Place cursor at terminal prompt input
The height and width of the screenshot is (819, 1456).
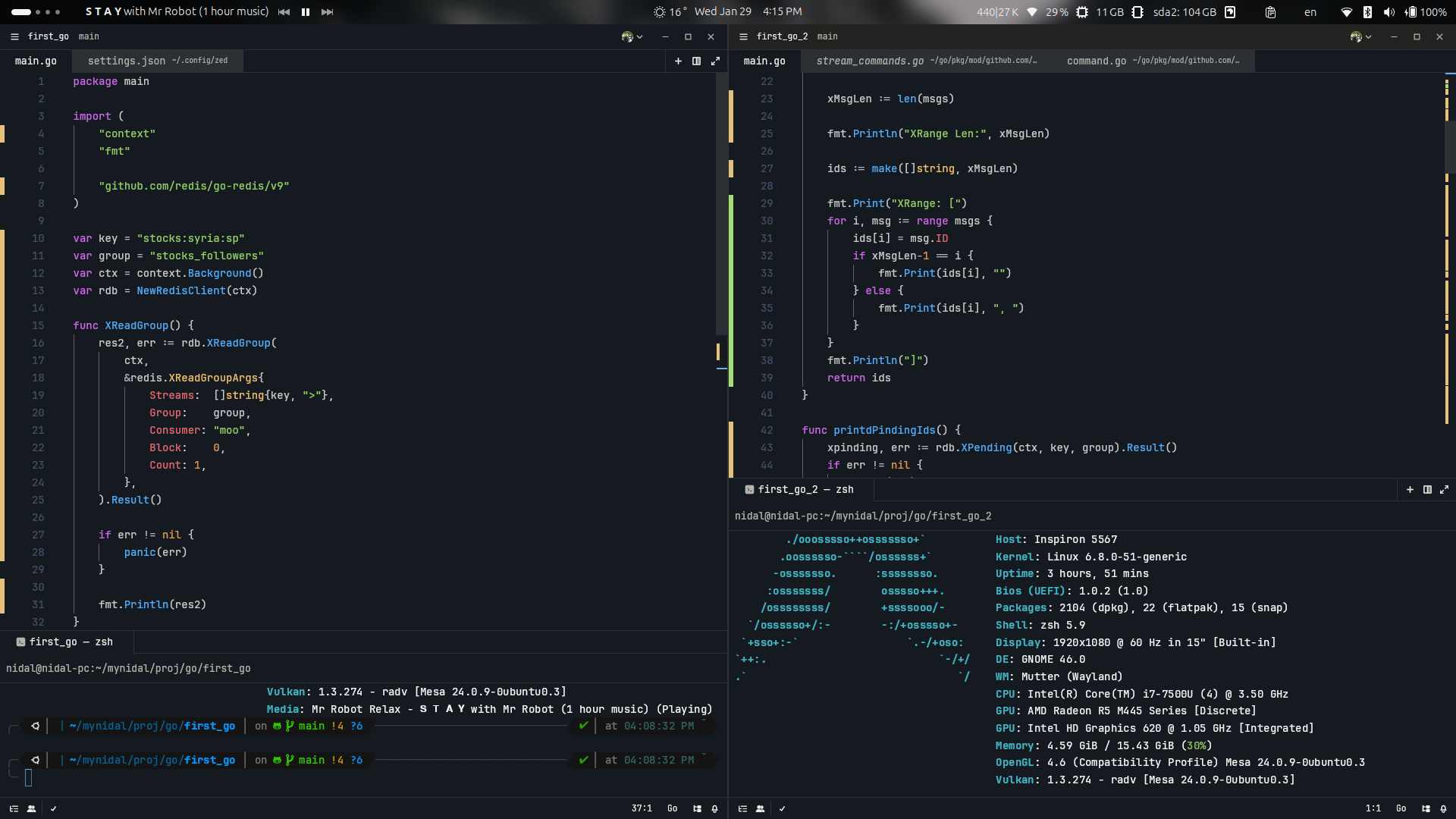(x=29, y=777)
